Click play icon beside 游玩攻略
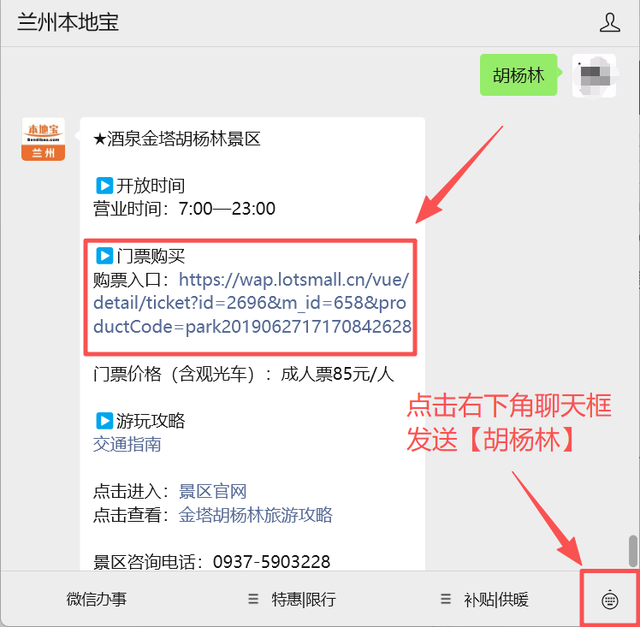 (104, 421)
